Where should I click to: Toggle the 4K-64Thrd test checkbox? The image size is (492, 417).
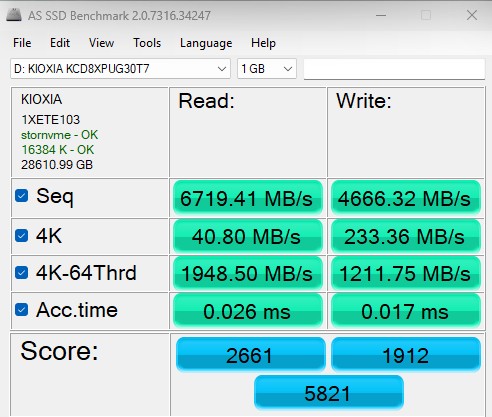(x=22, y=273)
